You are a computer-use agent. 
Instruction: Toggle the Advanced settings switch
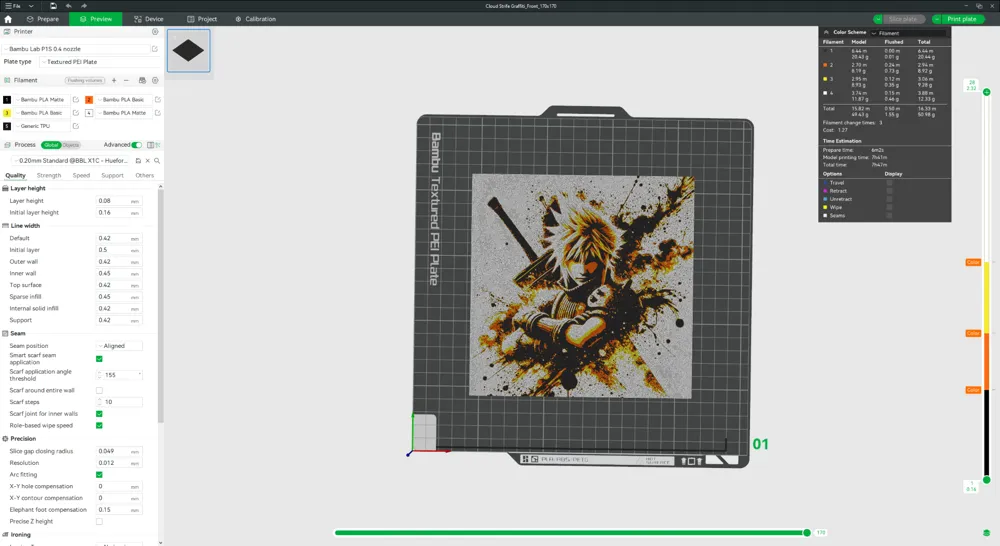click(x=136, y=145)
